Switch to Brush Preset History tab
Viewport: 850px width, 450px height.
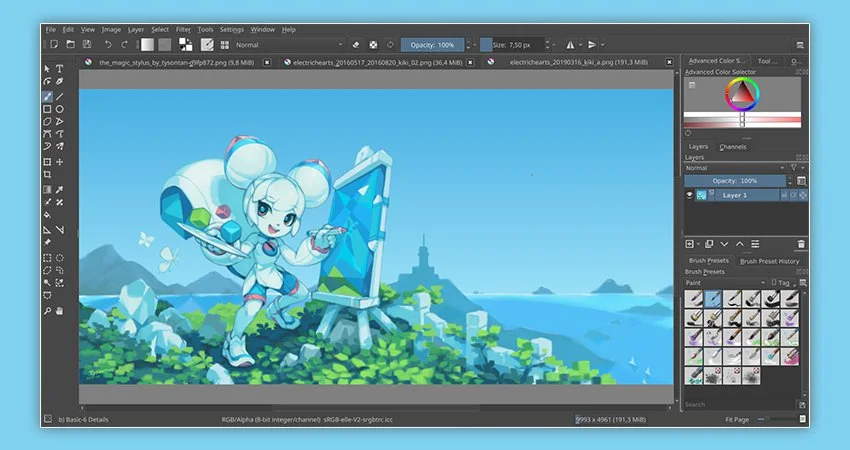click(769, 261)
